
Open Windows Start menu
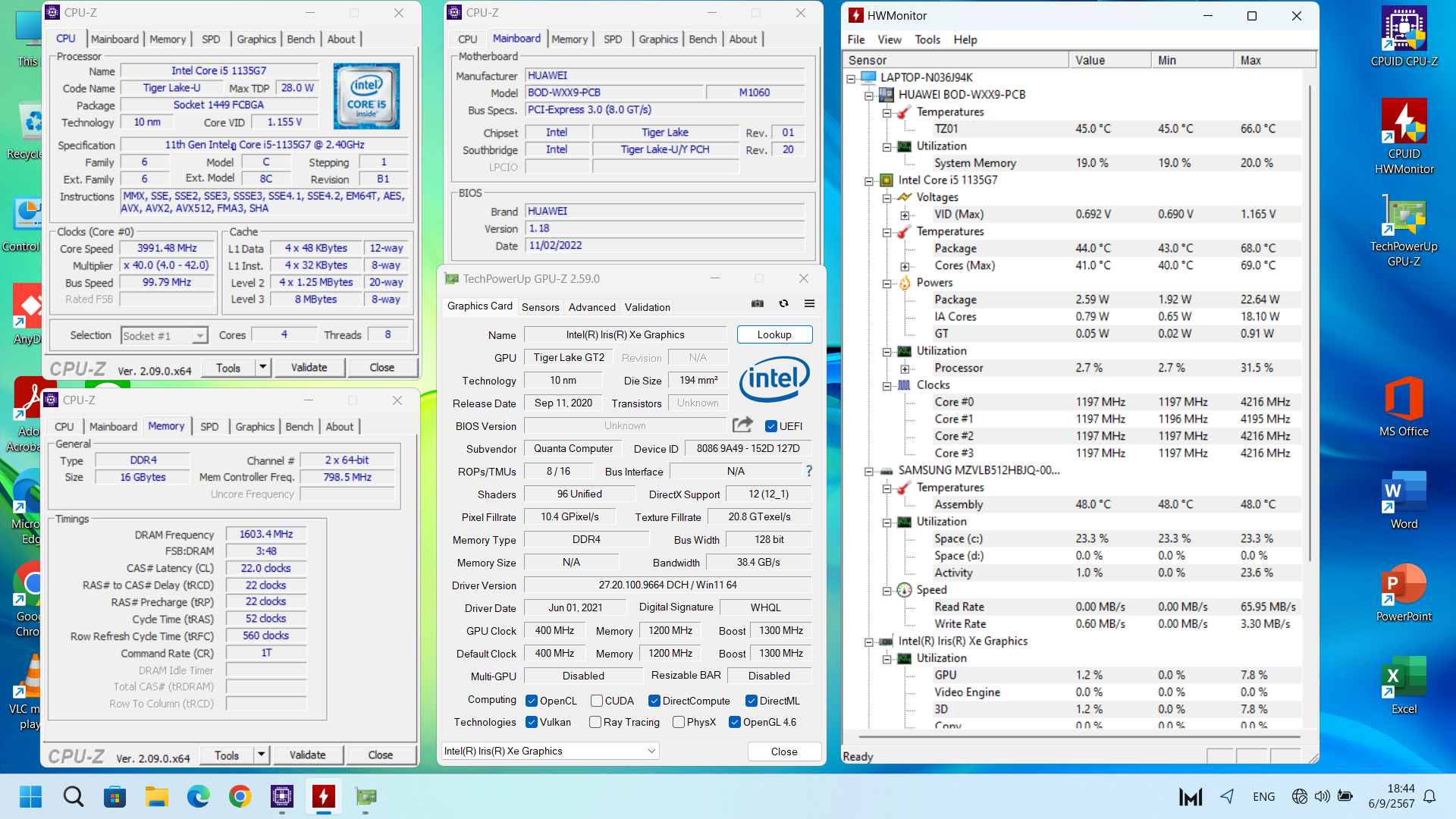coord(31,796)
